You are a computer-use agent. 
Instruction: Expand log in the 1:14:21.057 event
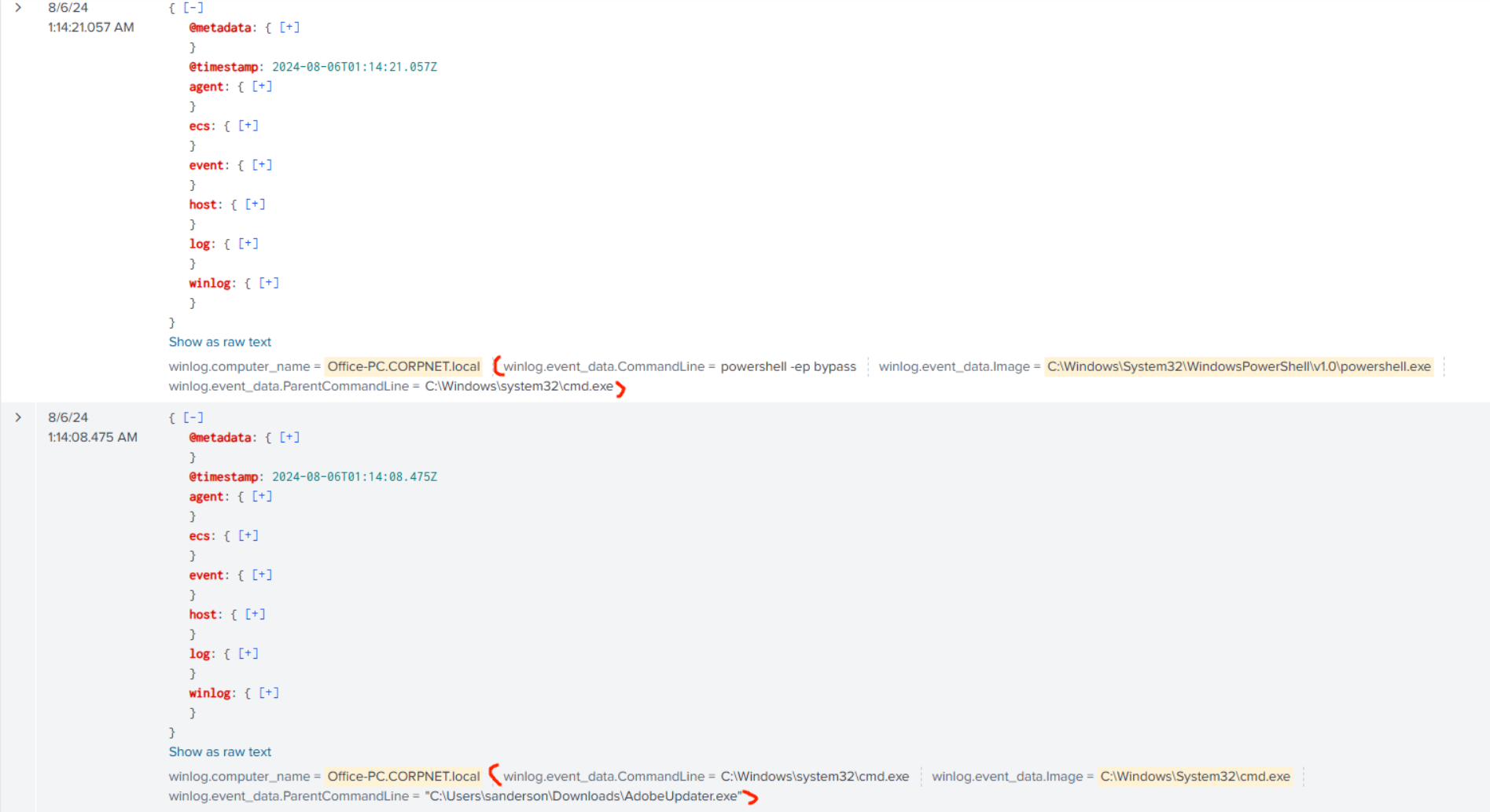248,244
